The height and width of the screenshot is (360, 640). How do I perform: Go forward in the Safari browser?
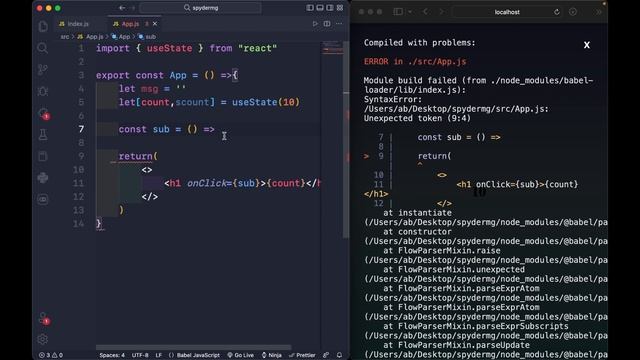(441, 12)
